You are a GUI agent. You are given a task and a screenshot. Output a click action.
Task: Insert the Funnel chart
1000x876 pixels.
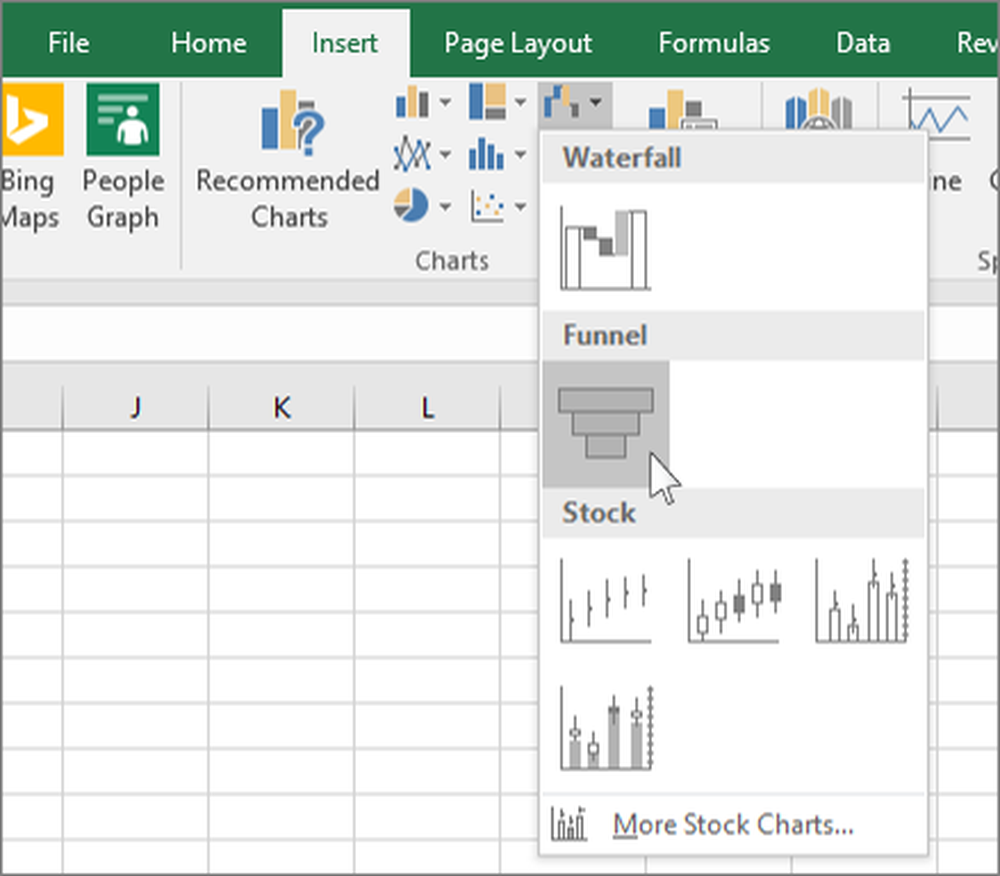[606, 423]
